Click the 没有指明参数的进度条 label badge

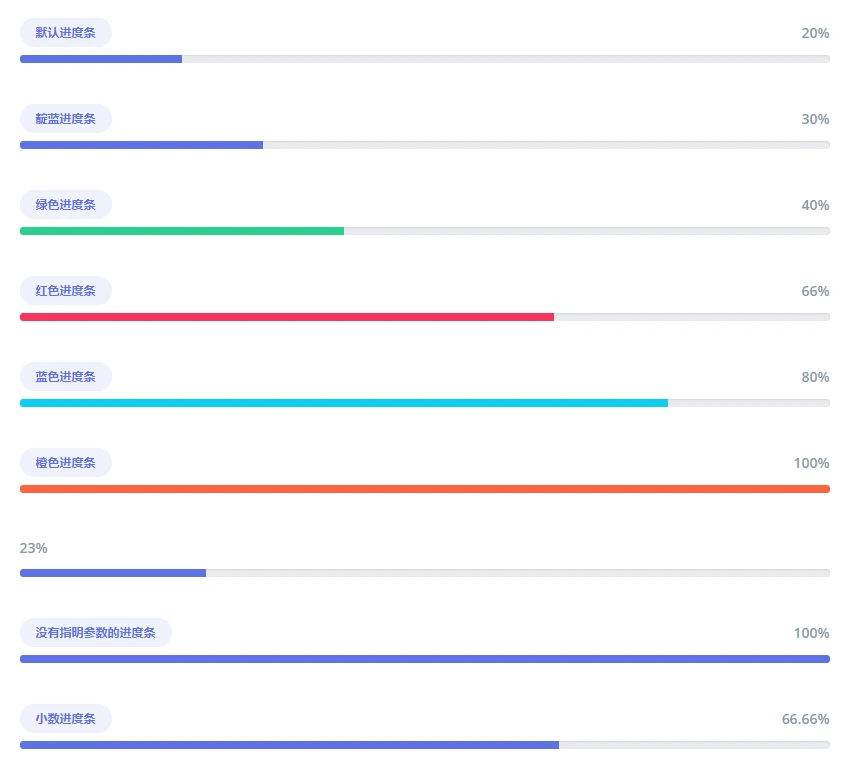[x=95, y=633]
